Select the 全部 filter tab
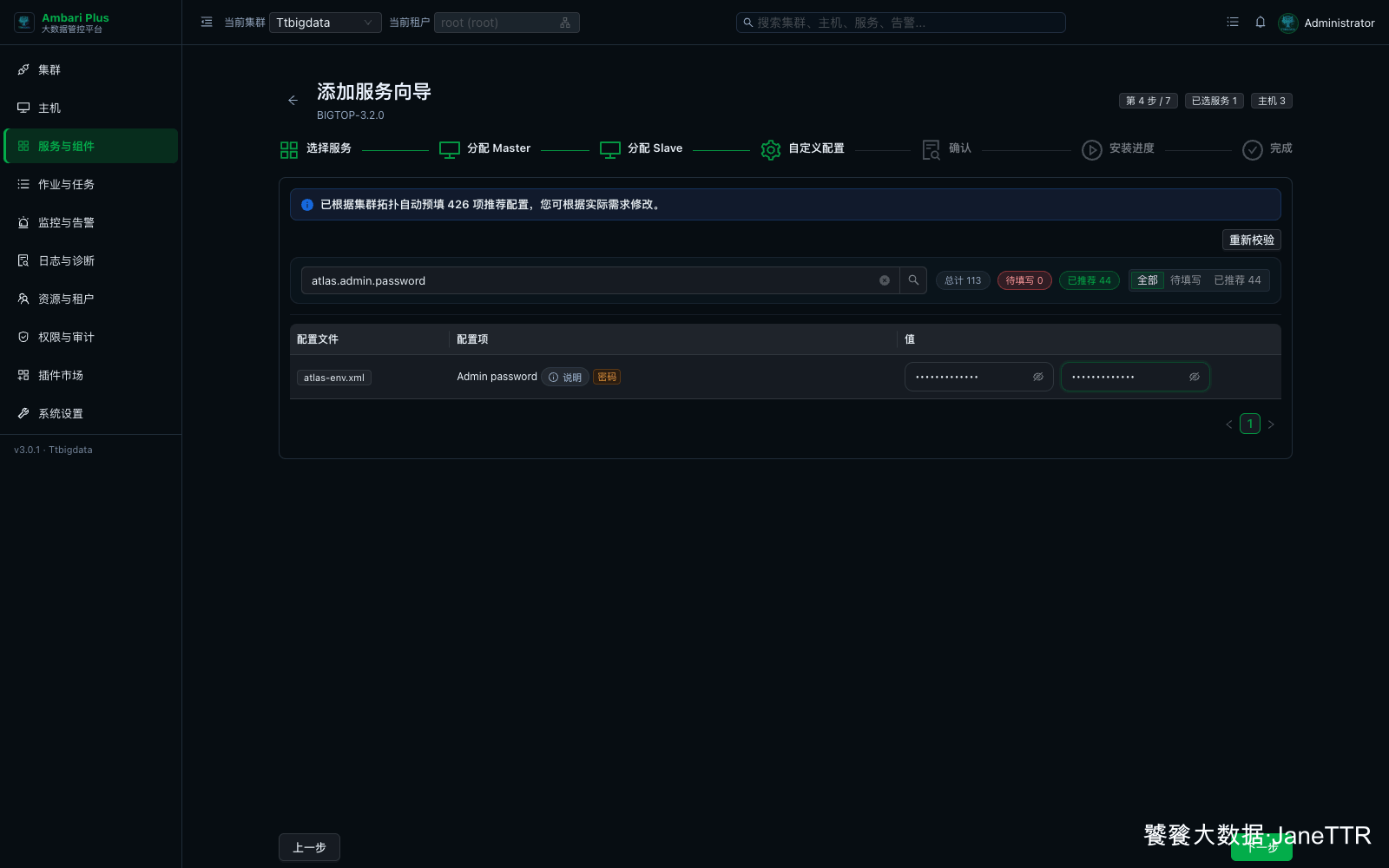This screenshot has width=1389, height=868. 1148,280
